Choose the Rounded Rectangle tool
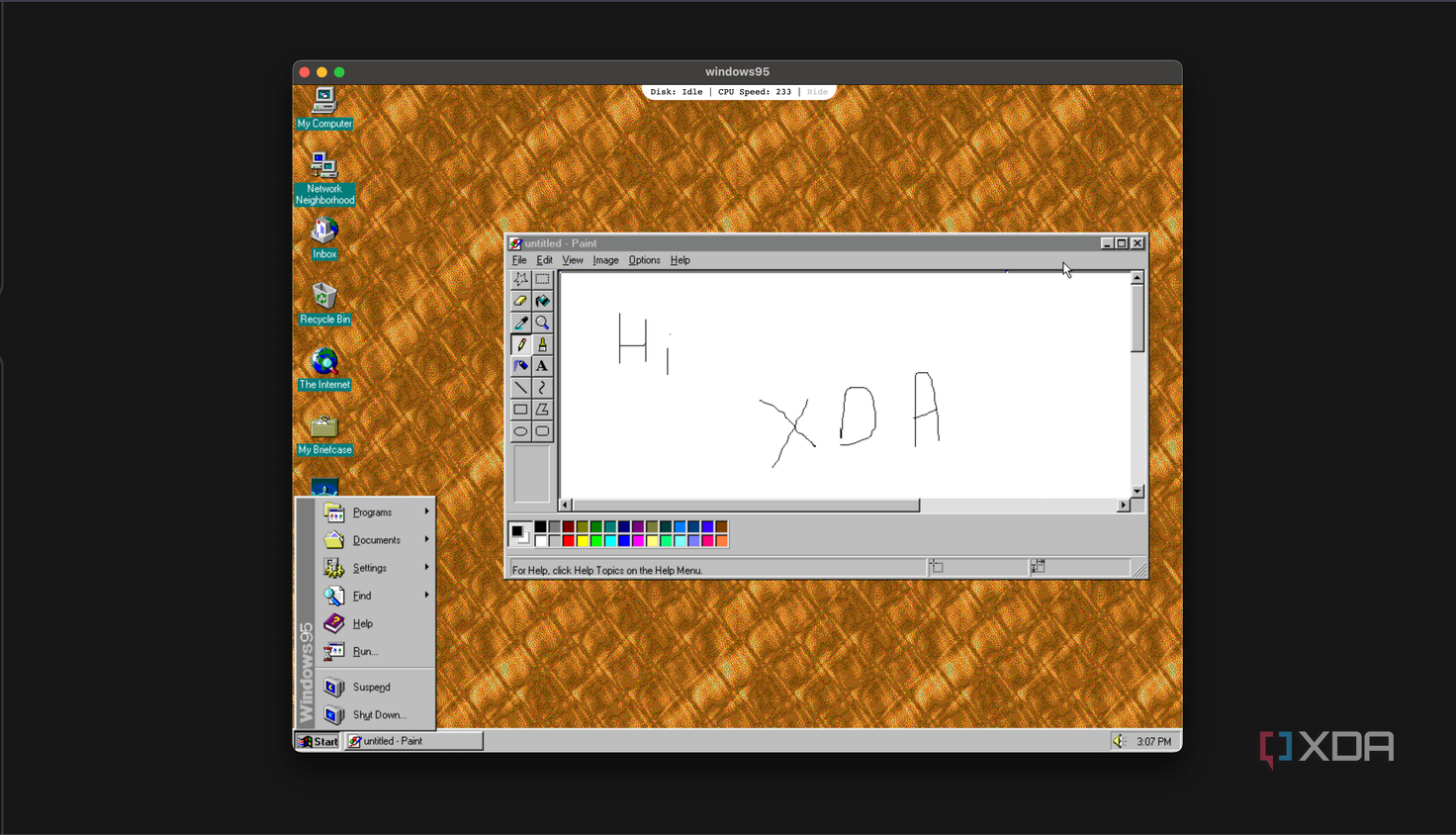Screen dimensions: 1456x835 [x=542, y=431]
